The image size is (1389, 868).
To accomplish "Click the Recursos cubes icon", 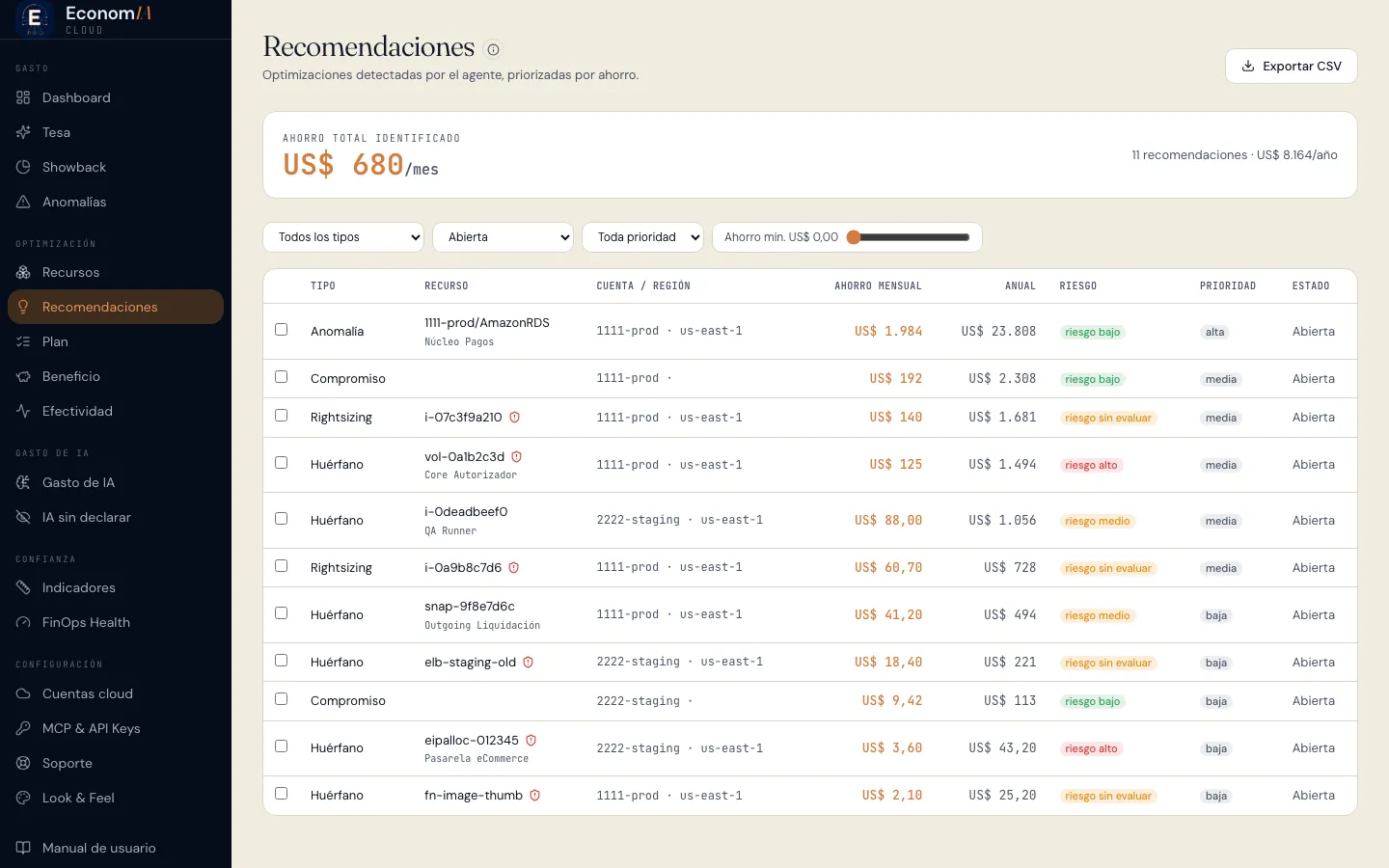I will (x=23, y=272).
